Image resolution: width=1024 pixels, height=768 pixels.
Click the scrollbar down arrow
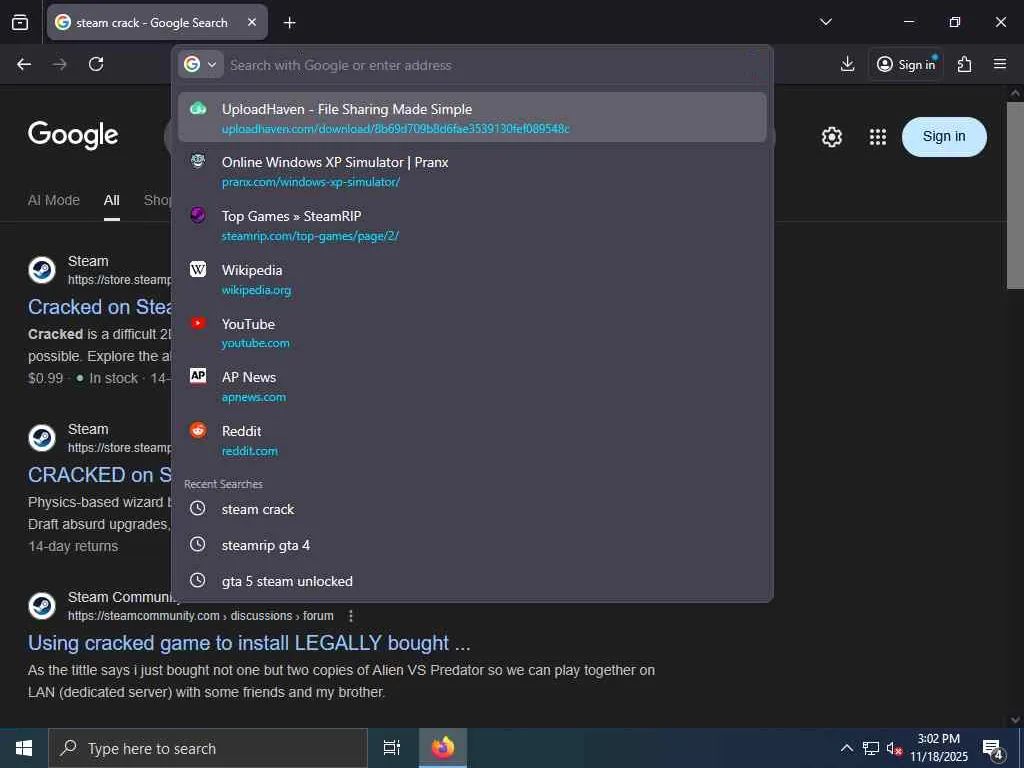point(1015,720)
